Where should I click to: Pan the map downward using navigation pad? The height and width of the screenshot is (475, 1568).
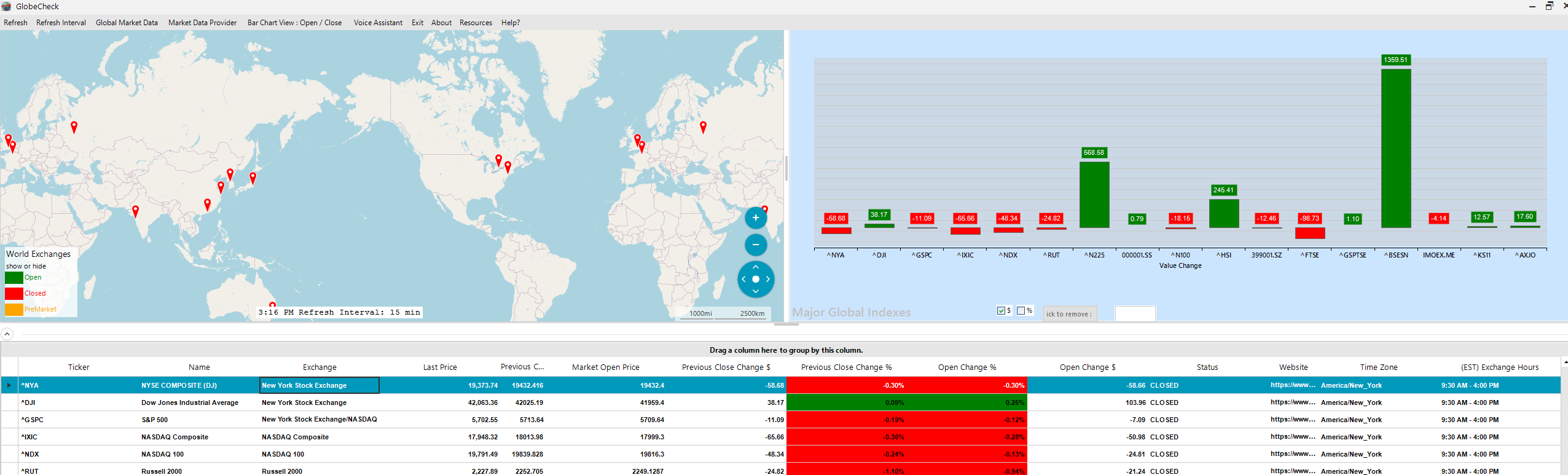click(x=756, y=291)
